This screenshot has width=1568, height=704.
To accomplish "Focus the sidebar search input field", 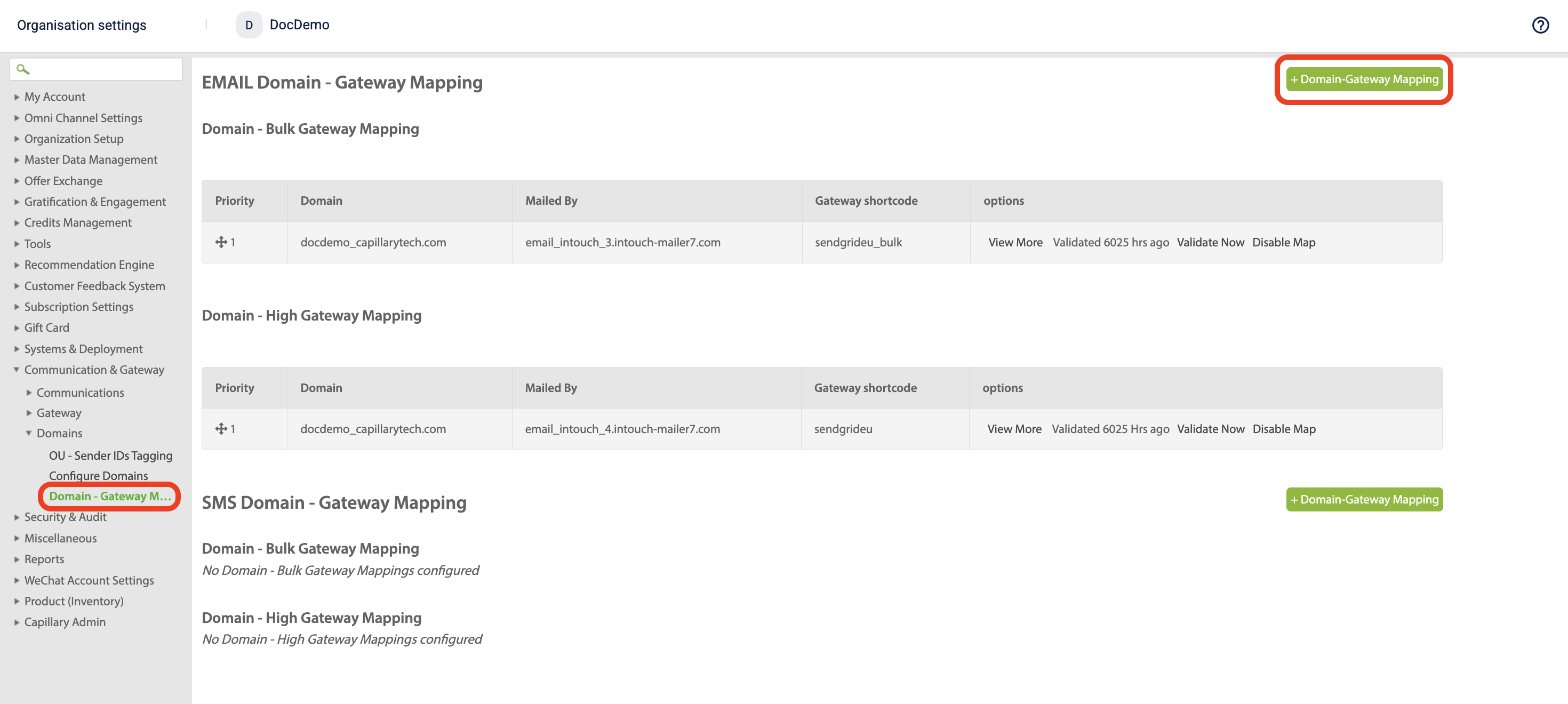I will click(x=103, y=69).
